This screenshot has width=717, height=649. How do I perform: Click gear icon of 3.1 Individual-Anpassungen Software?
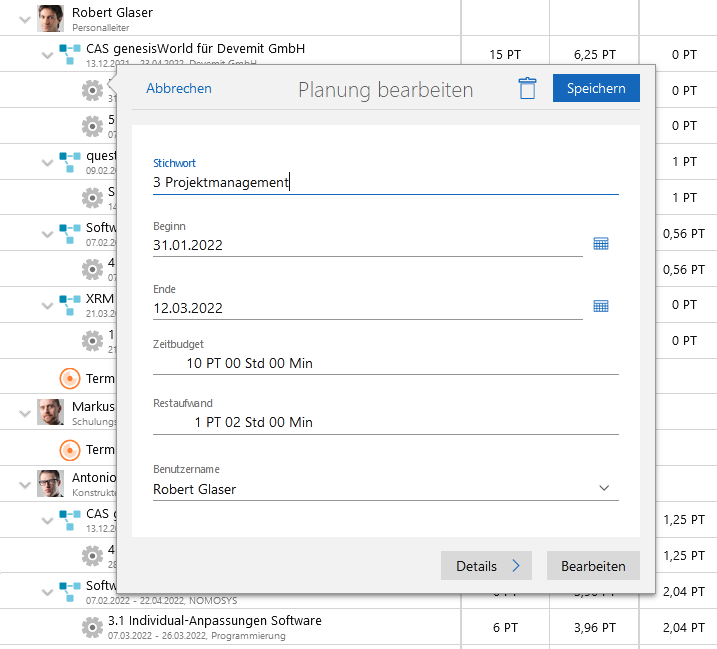pyautogui.click(x=92, y=627)
